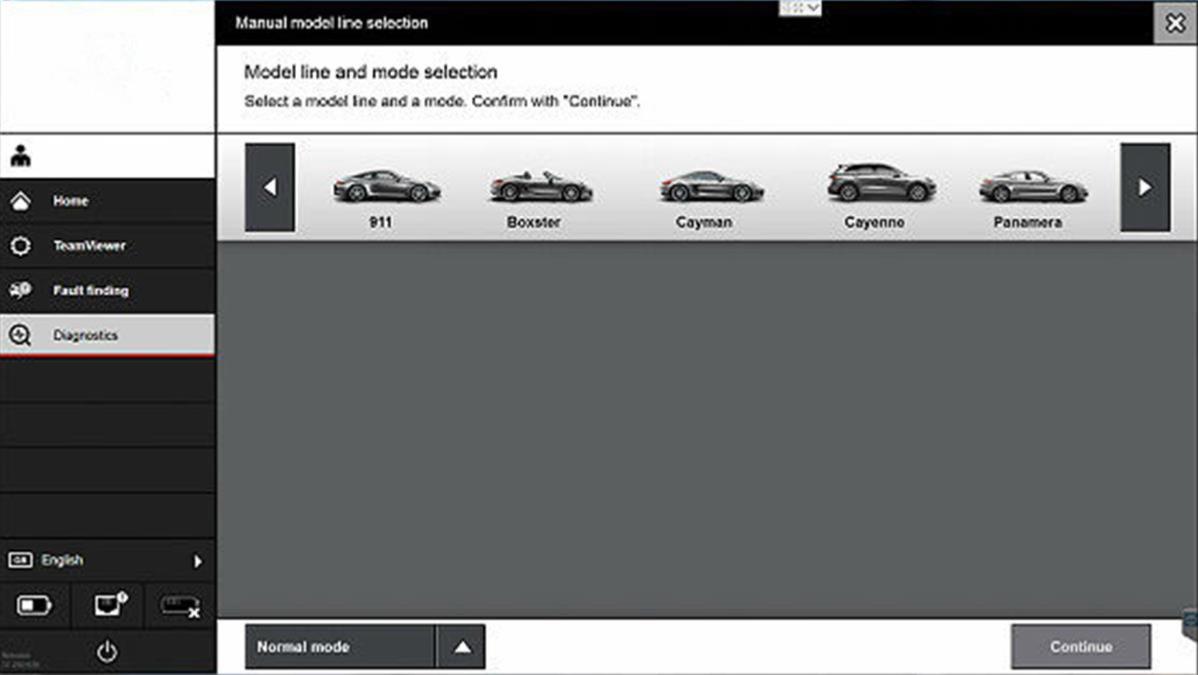Viewport: 1198px width, 675px height.
Task: Select the Diagnostics sidebar item
Action: [x=107, y=335]
